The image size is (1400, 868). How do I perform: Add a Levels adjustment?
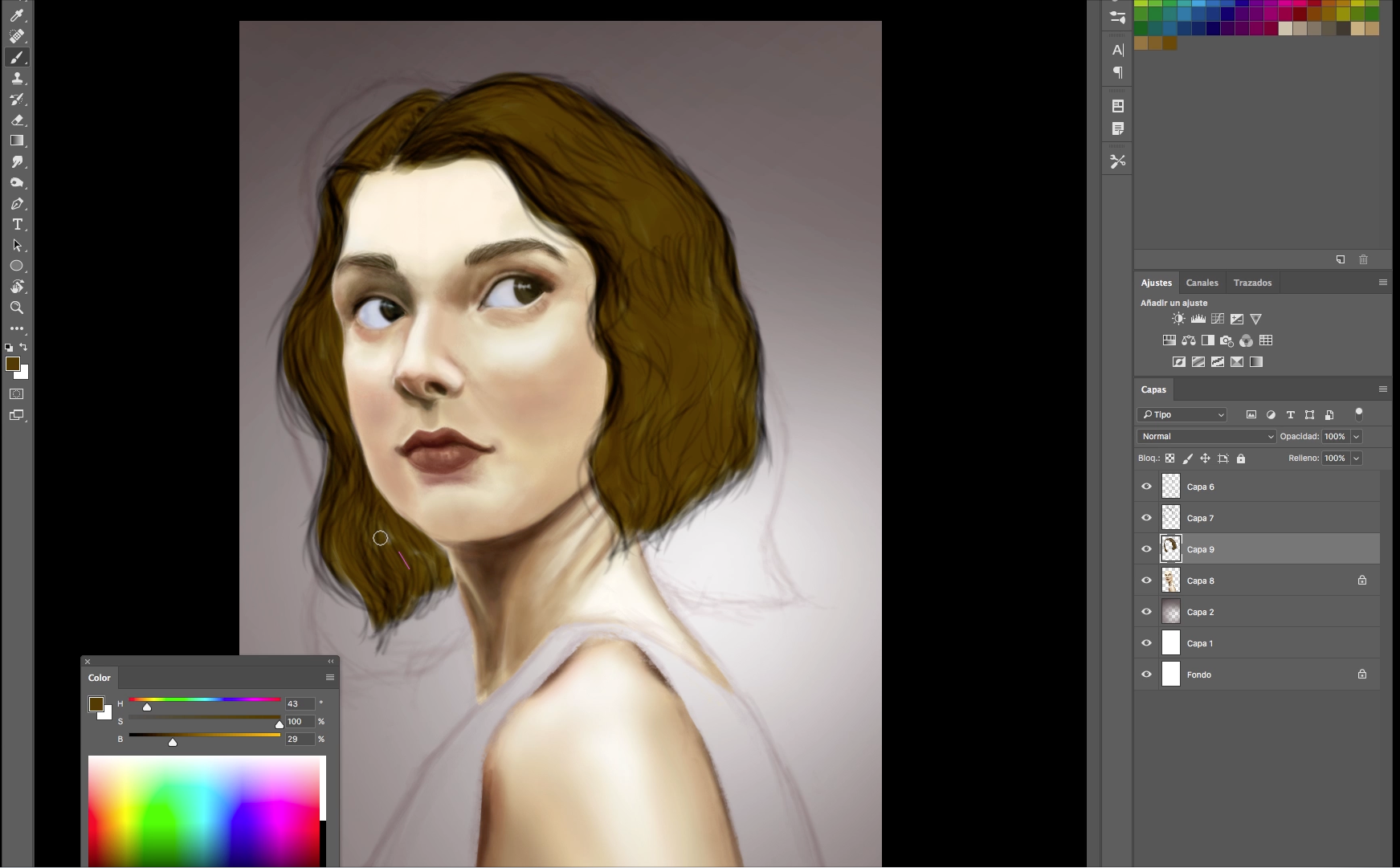point(1198,319)
